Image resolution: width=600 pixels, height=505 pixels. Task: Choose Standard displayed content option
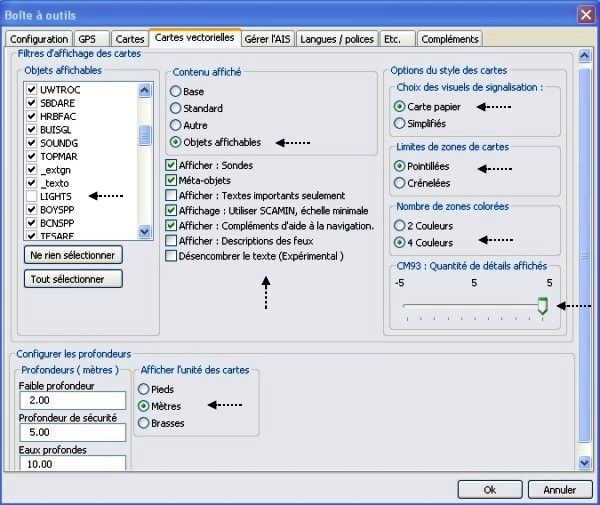tap(176, 108)
